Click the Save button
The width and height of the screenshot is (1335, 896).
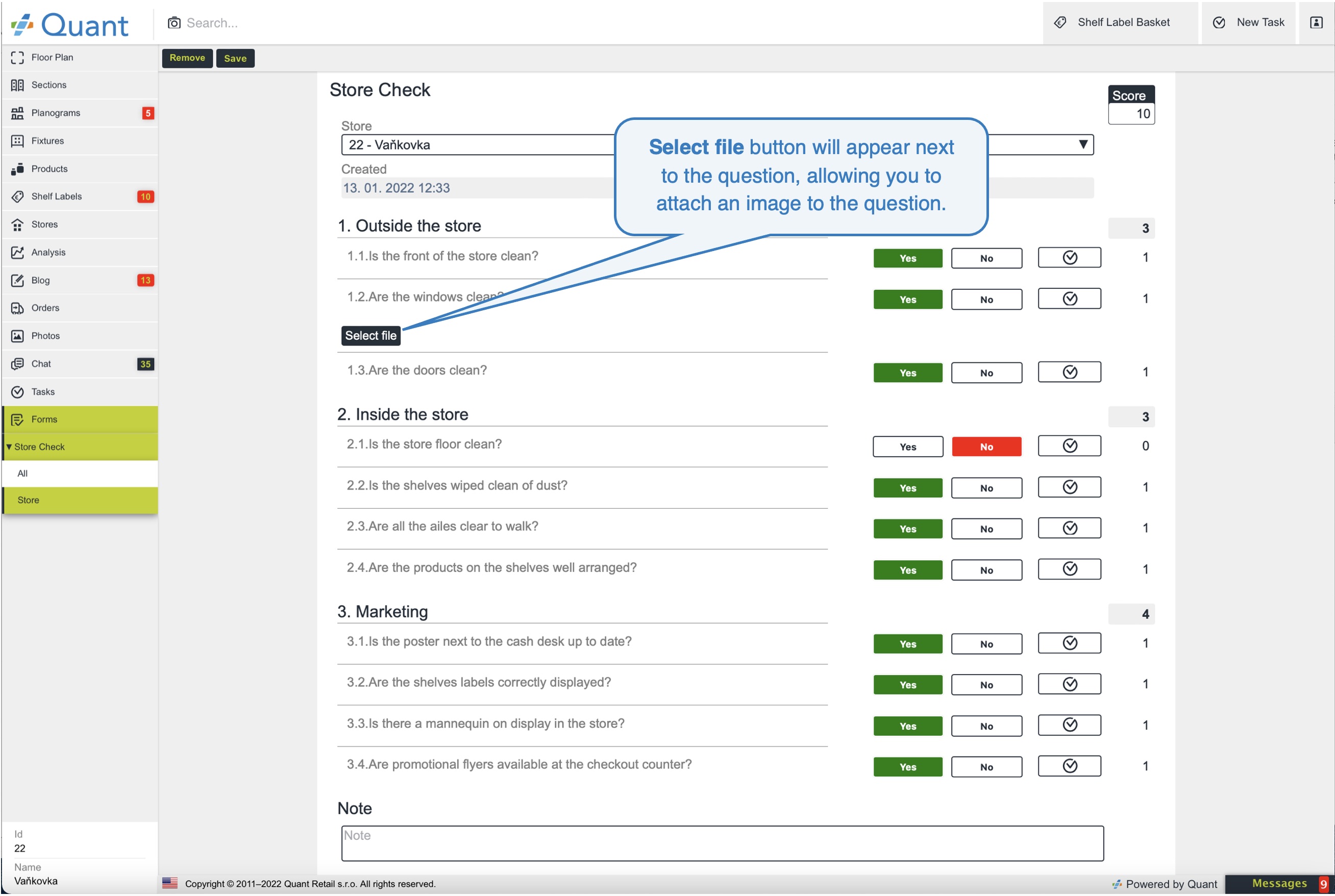pos(235,58)
